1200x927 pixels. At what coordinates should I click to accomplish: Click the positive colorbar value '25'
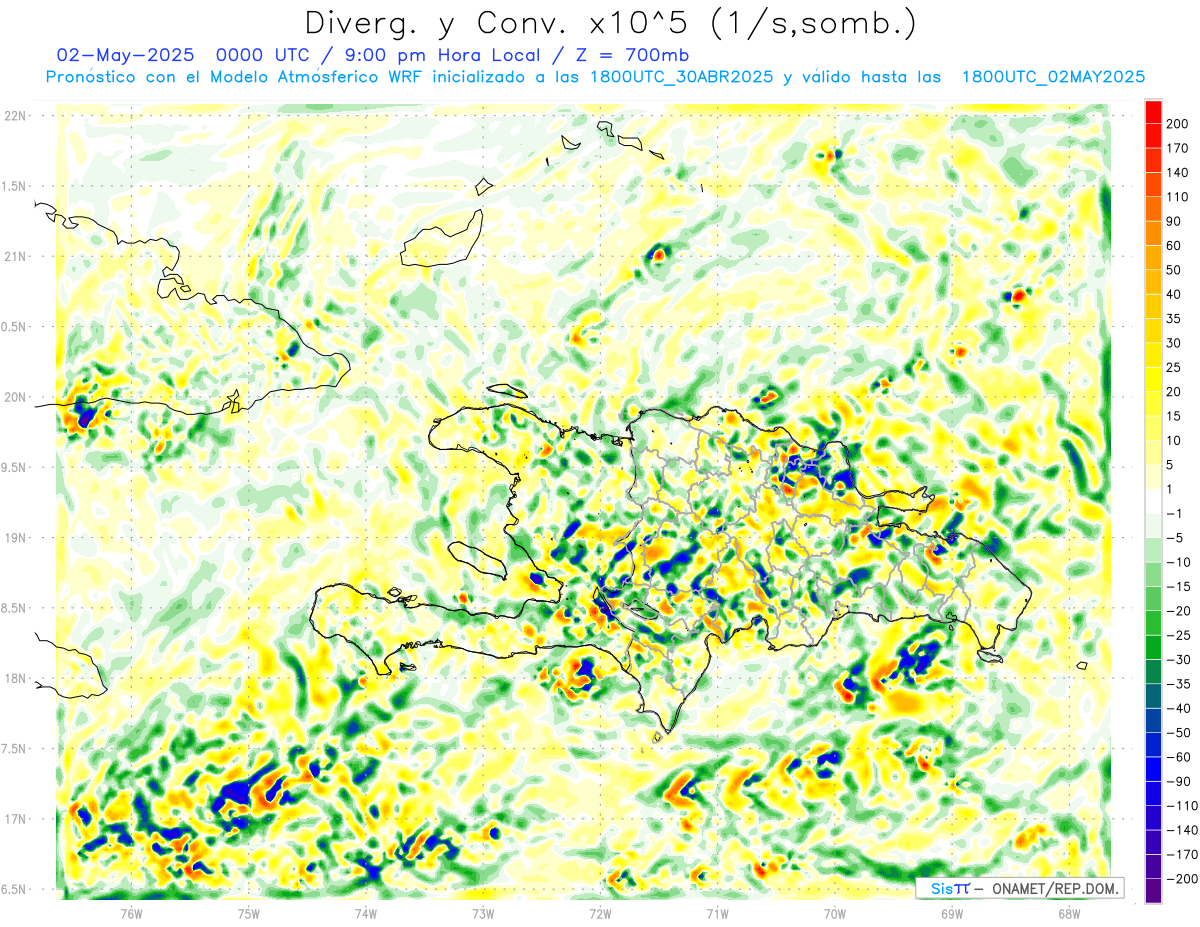click(1174, 367)
